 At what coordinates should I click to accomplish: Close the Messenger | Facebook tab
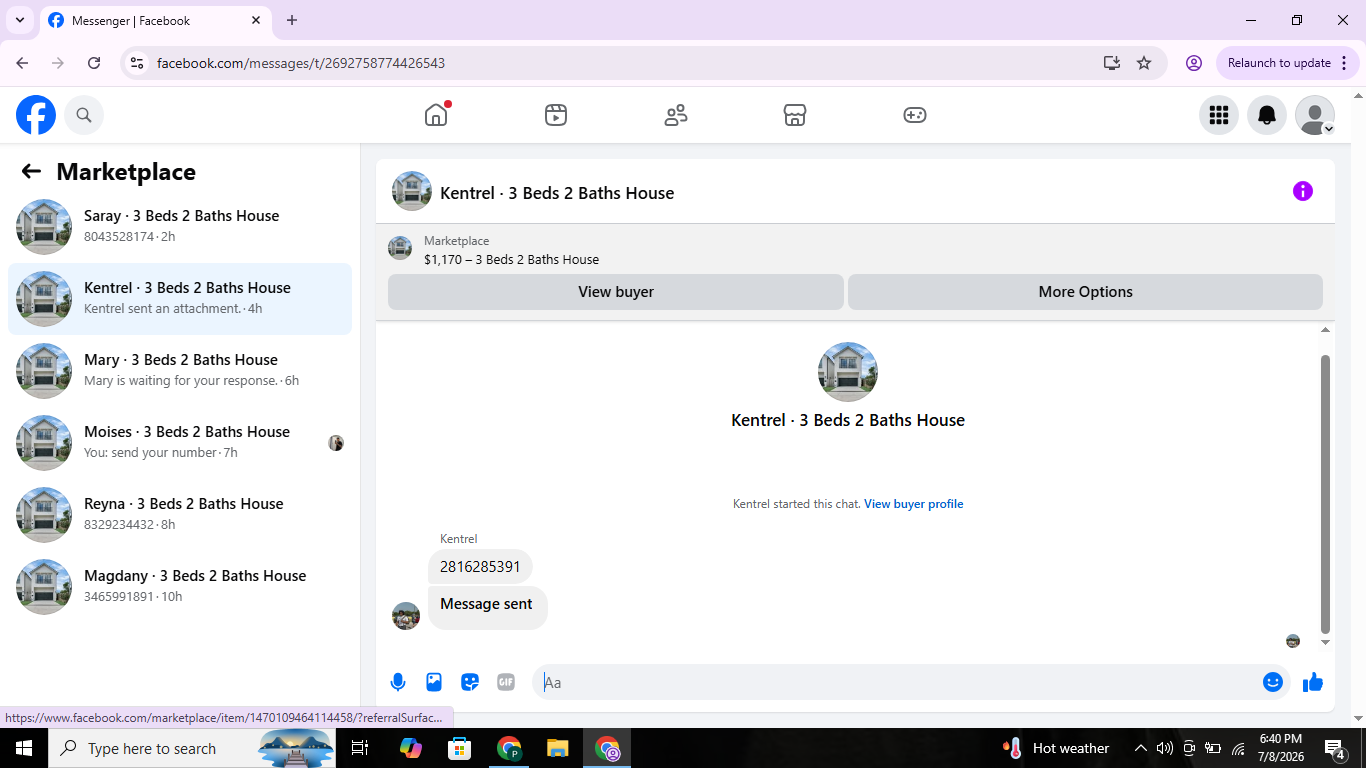(x=256, y=20)
